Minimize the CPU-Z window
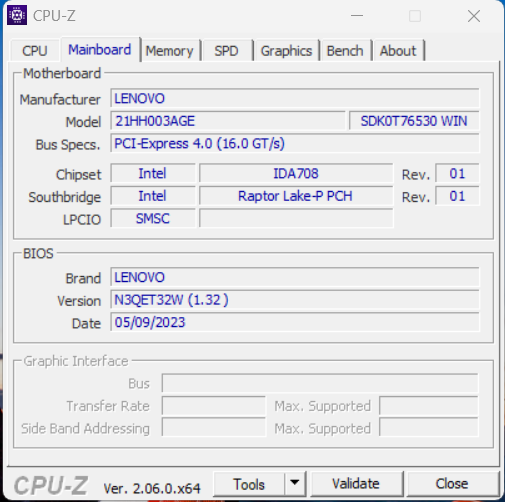The image size is (505, 502). click(x=357, y=15)
